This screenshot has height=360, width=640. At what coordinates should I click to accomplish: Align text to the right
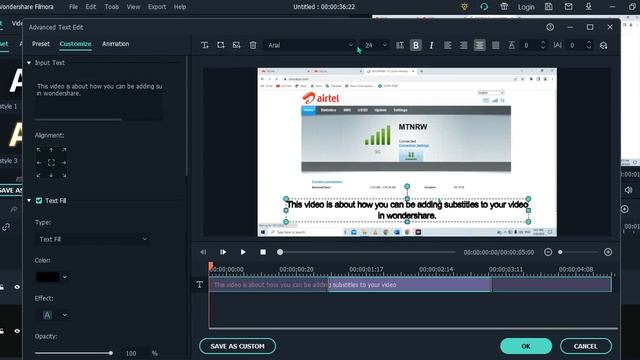(x=464, y=45)
